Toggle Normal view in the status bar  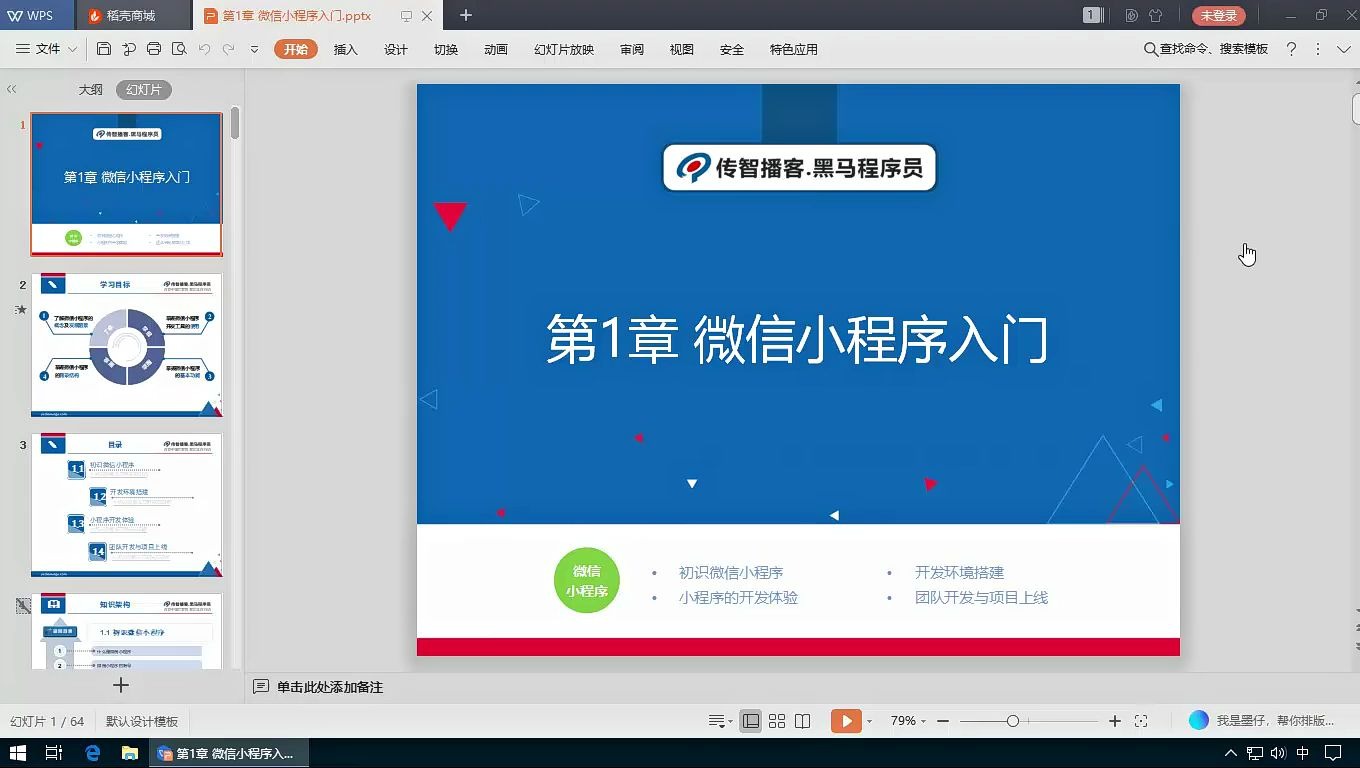[750, 720]
